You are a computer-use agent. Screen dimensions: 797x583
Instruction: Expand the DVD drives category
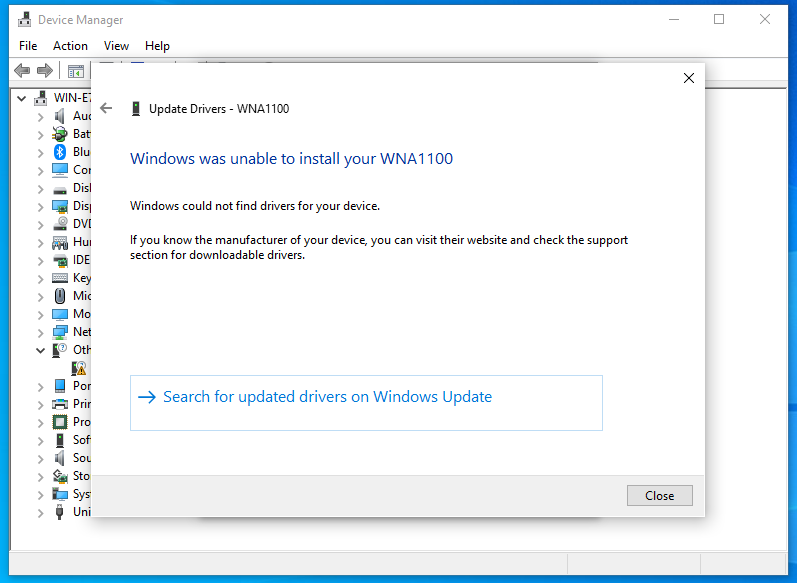(x=41, y=225)
